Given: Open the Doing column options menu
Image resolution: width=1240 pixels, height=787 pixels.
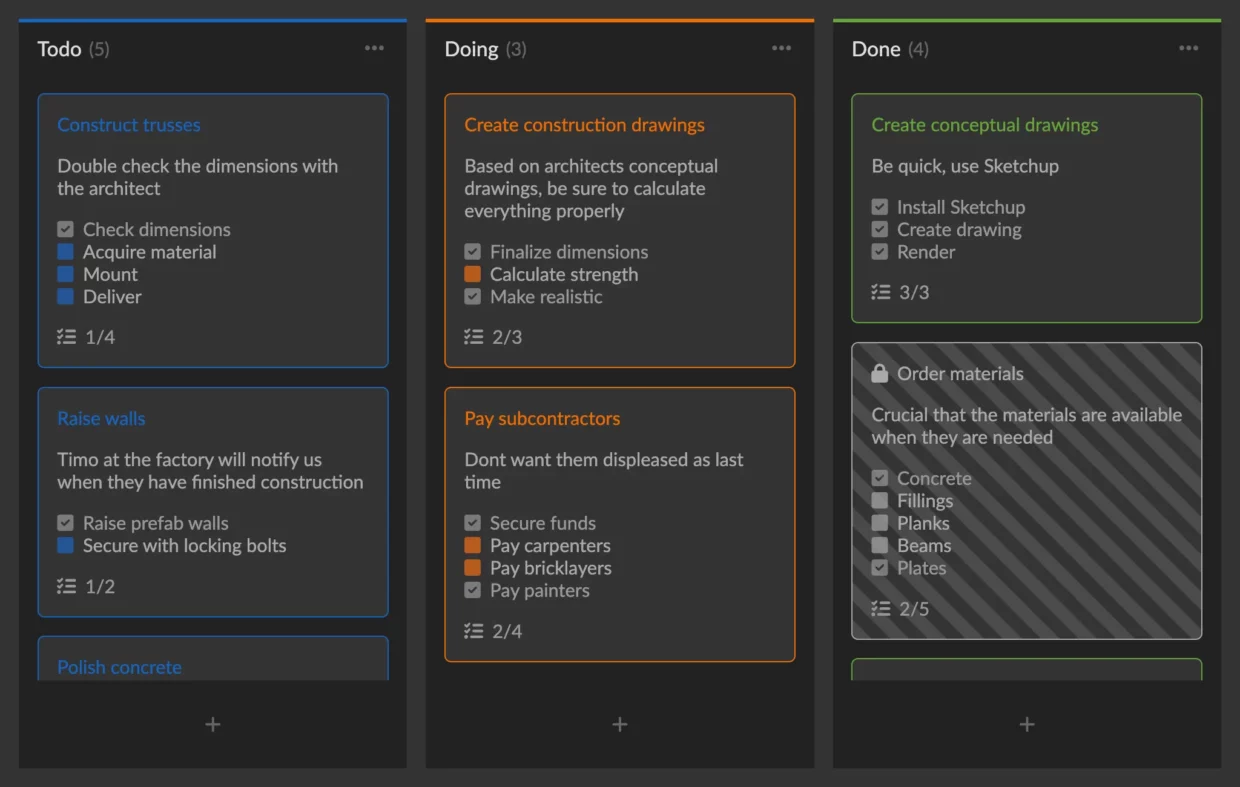Looking at the screenshot, I should 781,48.
